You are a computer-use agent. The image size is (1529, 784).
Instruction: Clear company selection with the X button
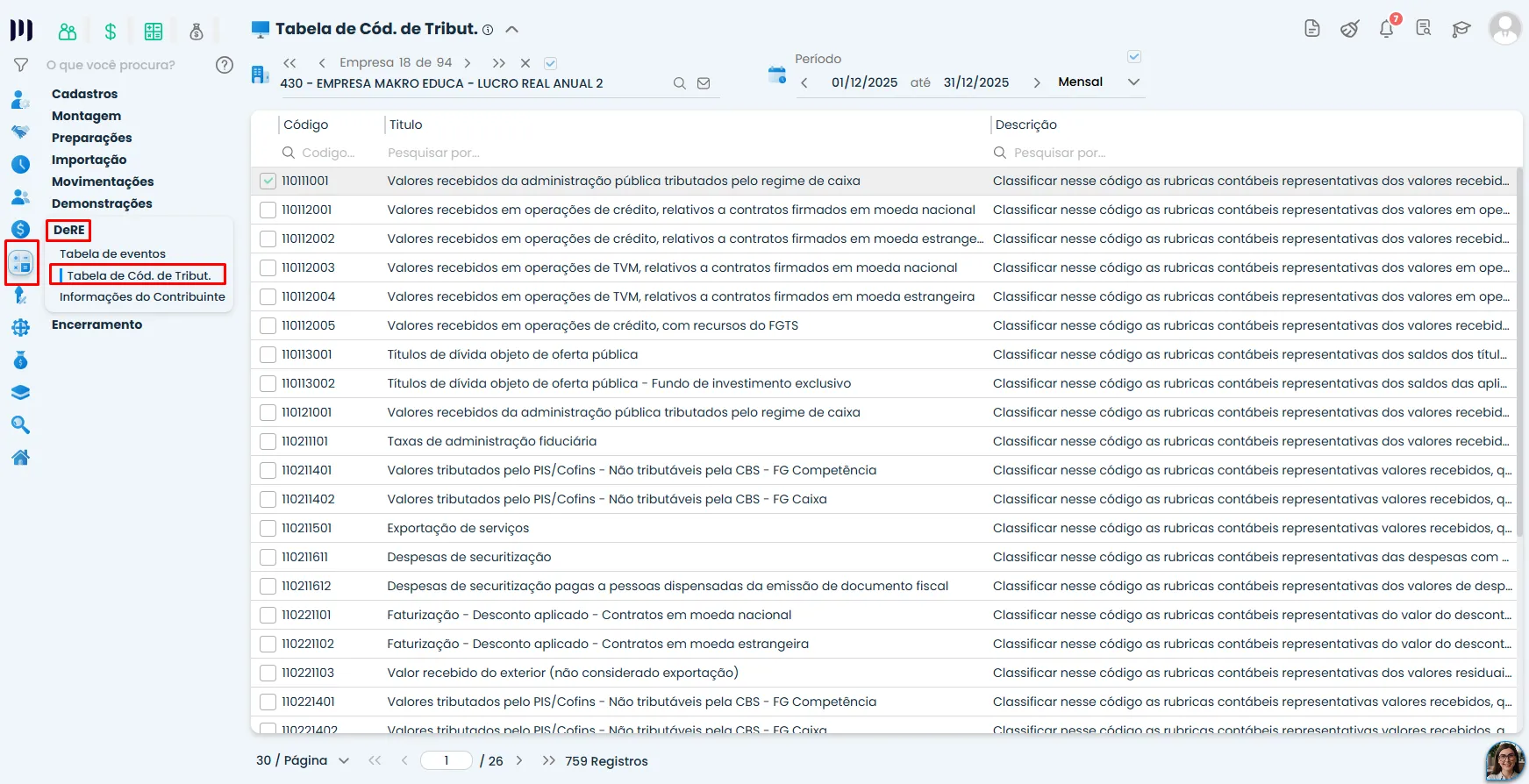point(525,63)
